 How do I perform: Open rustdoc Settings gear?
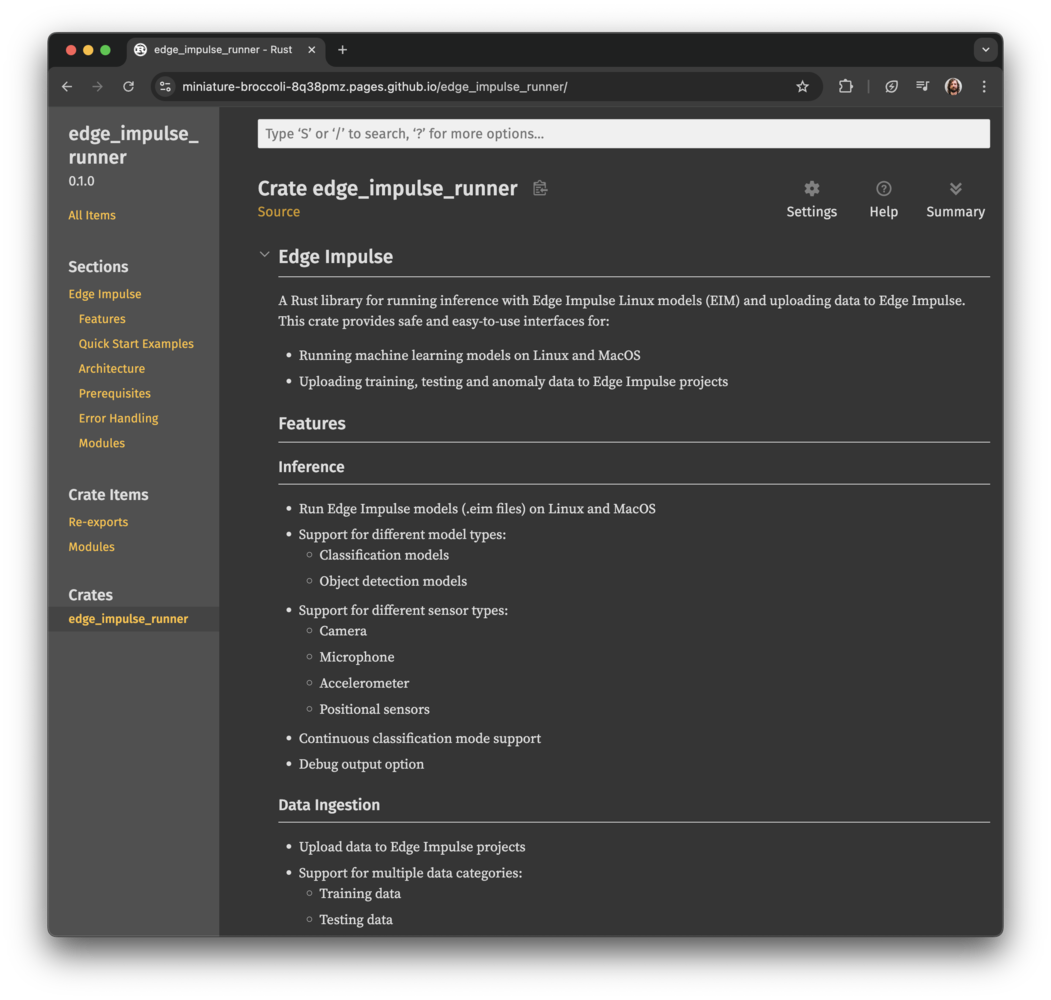click(812, 200)
